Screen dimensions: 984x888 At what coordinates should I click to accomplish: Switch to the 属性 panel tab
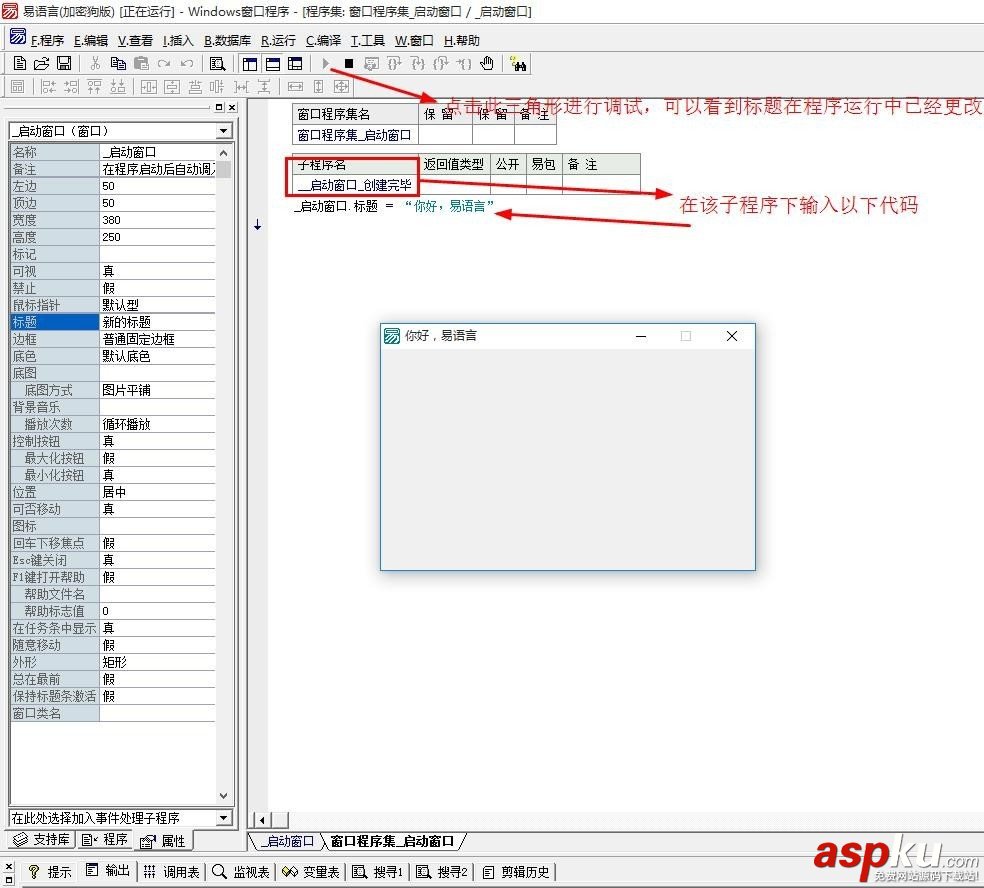click(163, 840)
